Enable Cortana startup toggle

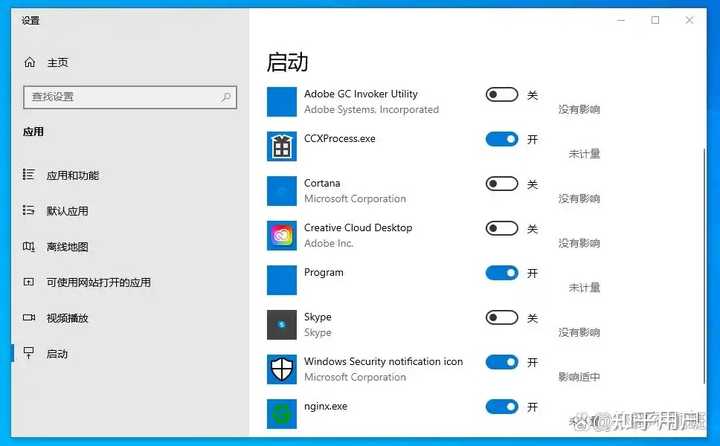(x=501, y=184)
